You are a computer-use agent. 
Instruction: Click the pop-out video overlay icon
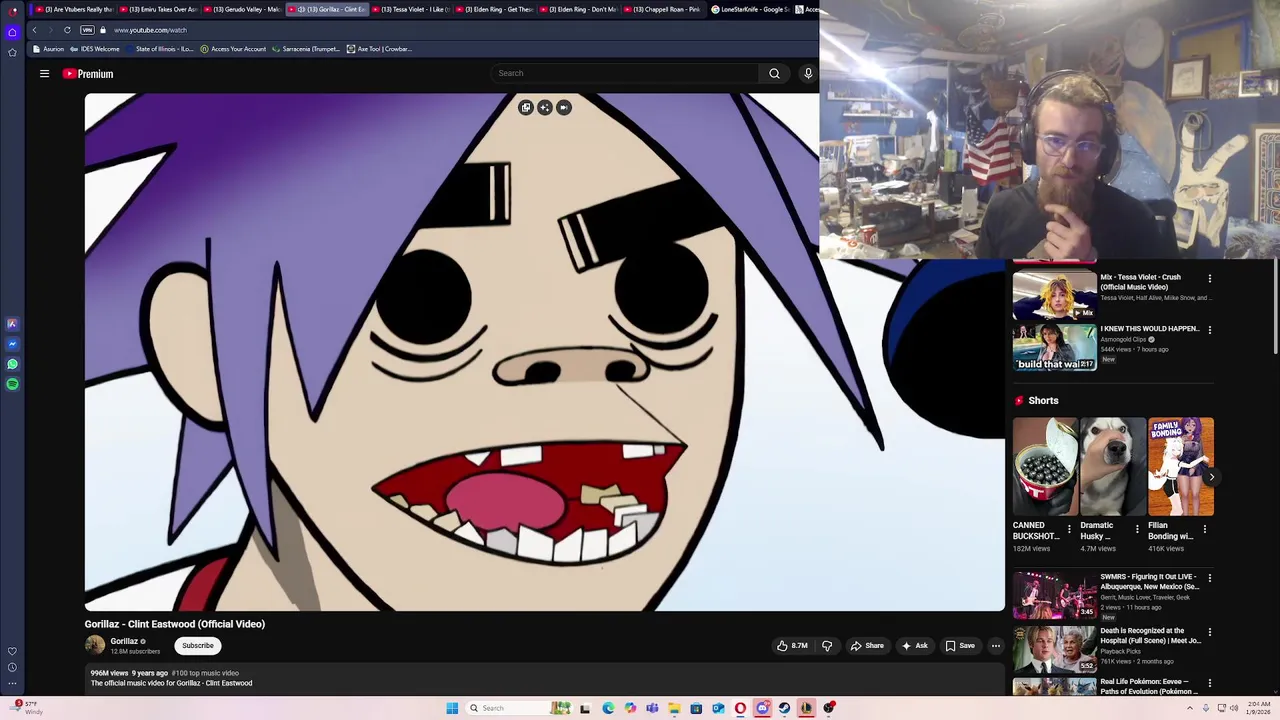[x=526, y=107]
